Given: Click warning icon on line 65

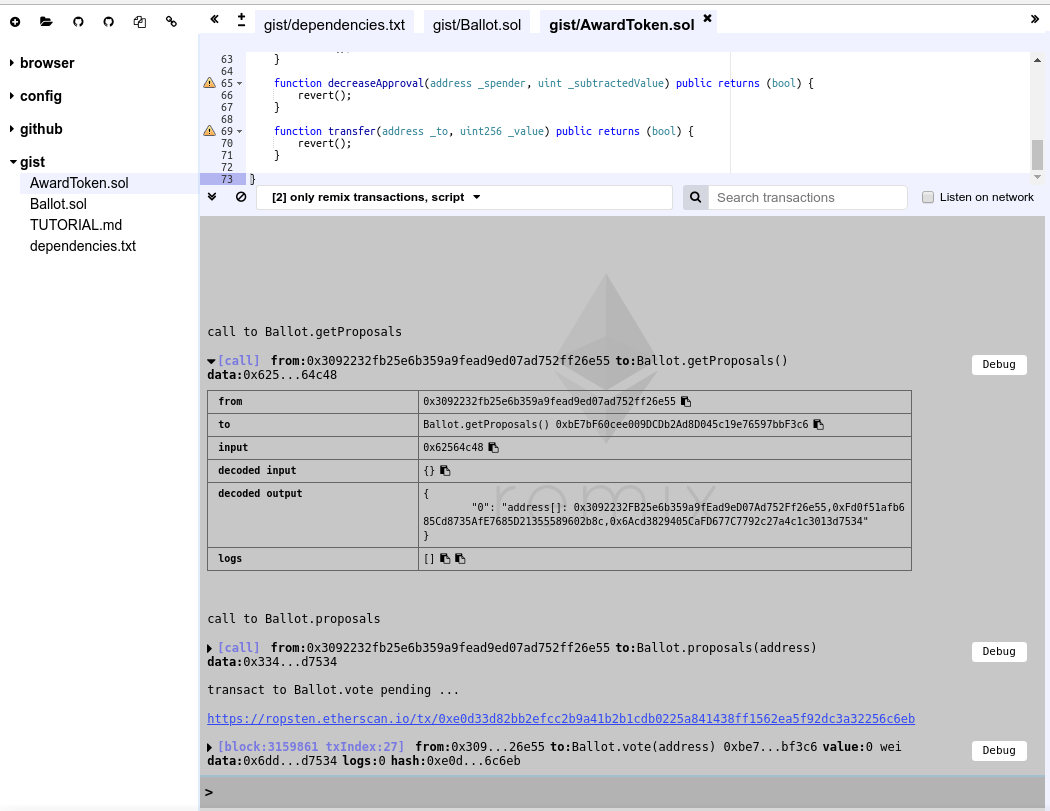Looking at the screenshot, I should tap(209, 83).
